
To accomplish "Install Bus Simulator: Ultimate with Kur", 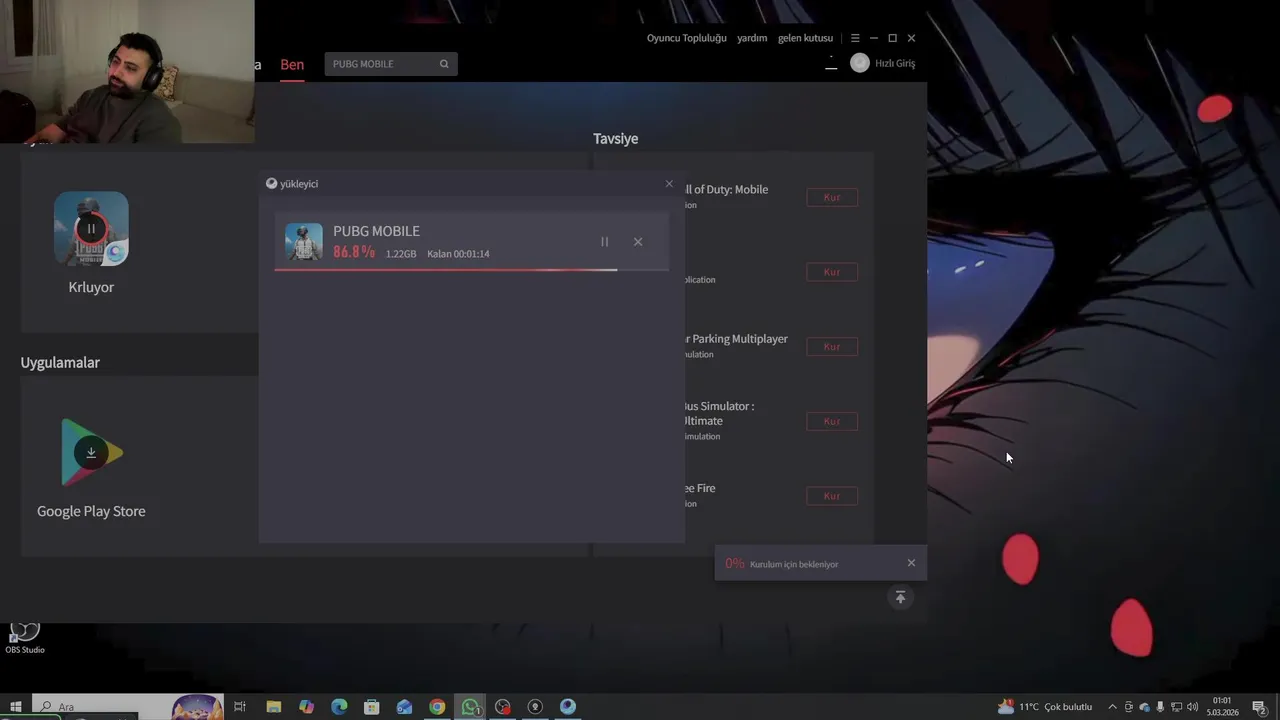I will coord(832,421).
